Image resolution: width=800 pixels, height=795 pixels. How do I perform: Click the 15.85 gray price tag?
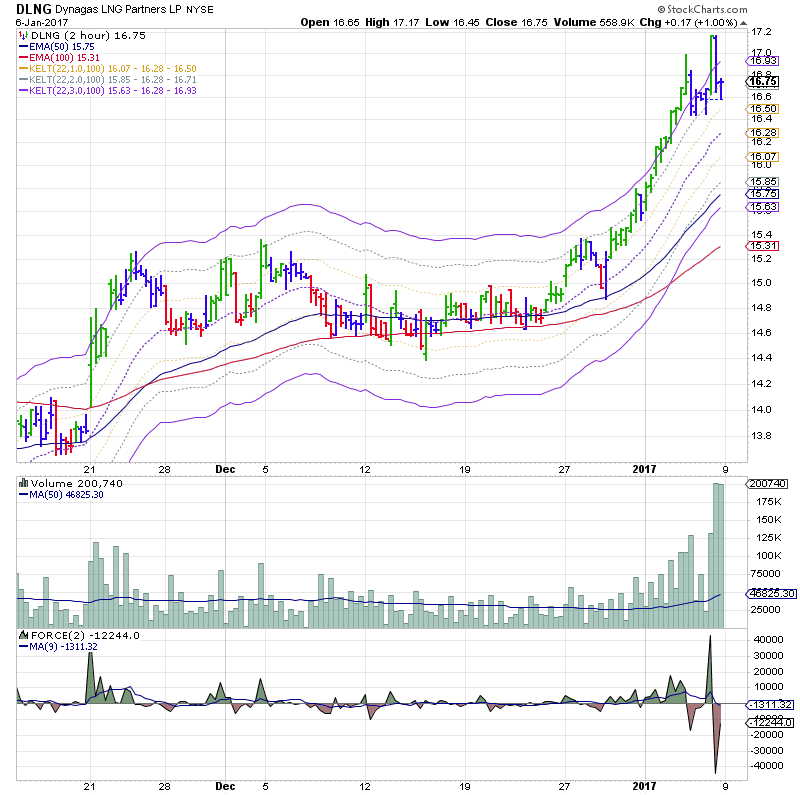[763, 182]
